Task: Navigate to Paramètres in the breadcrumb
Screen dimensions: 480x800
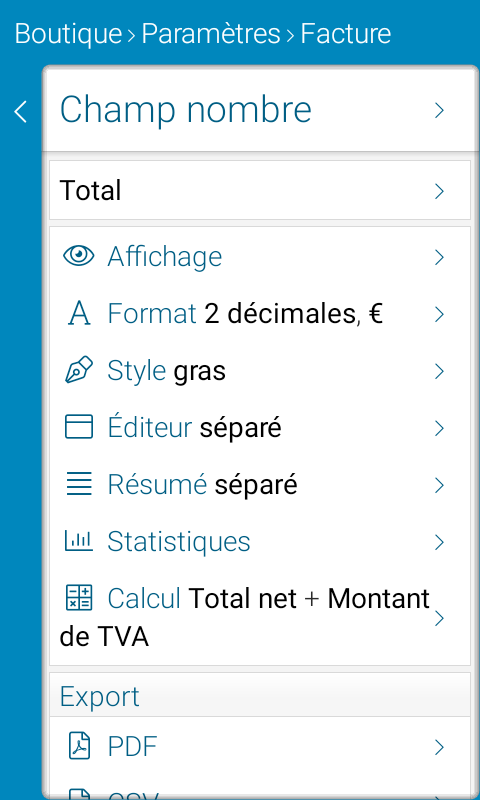Action: pyautogui.click(x=211, y=34)
